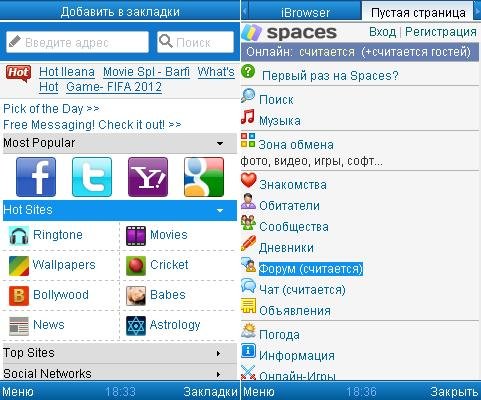Click the Чат speech bubbles icon

coord(249,286)
